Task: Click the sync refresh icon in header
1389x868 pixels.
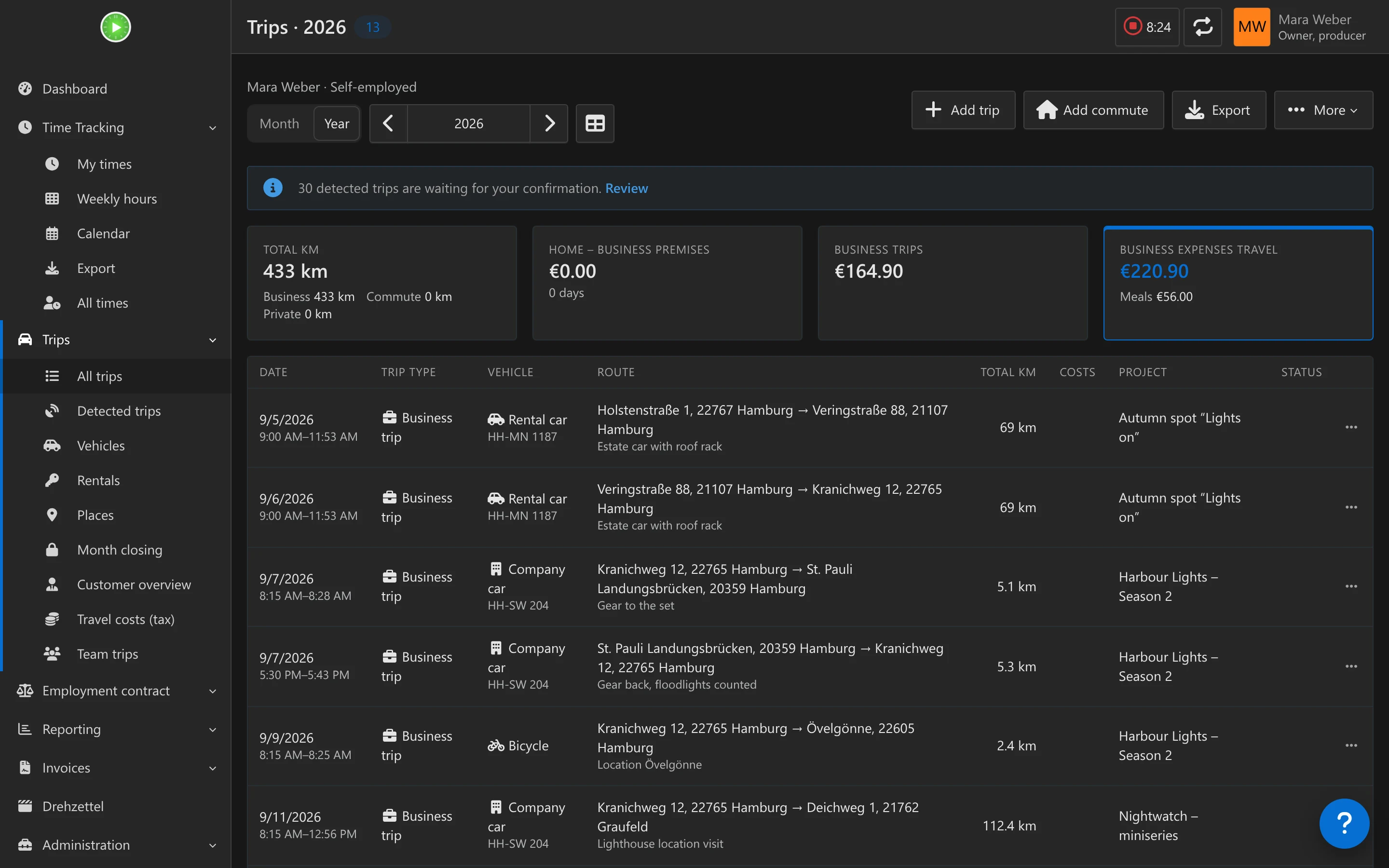Action: click(x=1202, y=27)
